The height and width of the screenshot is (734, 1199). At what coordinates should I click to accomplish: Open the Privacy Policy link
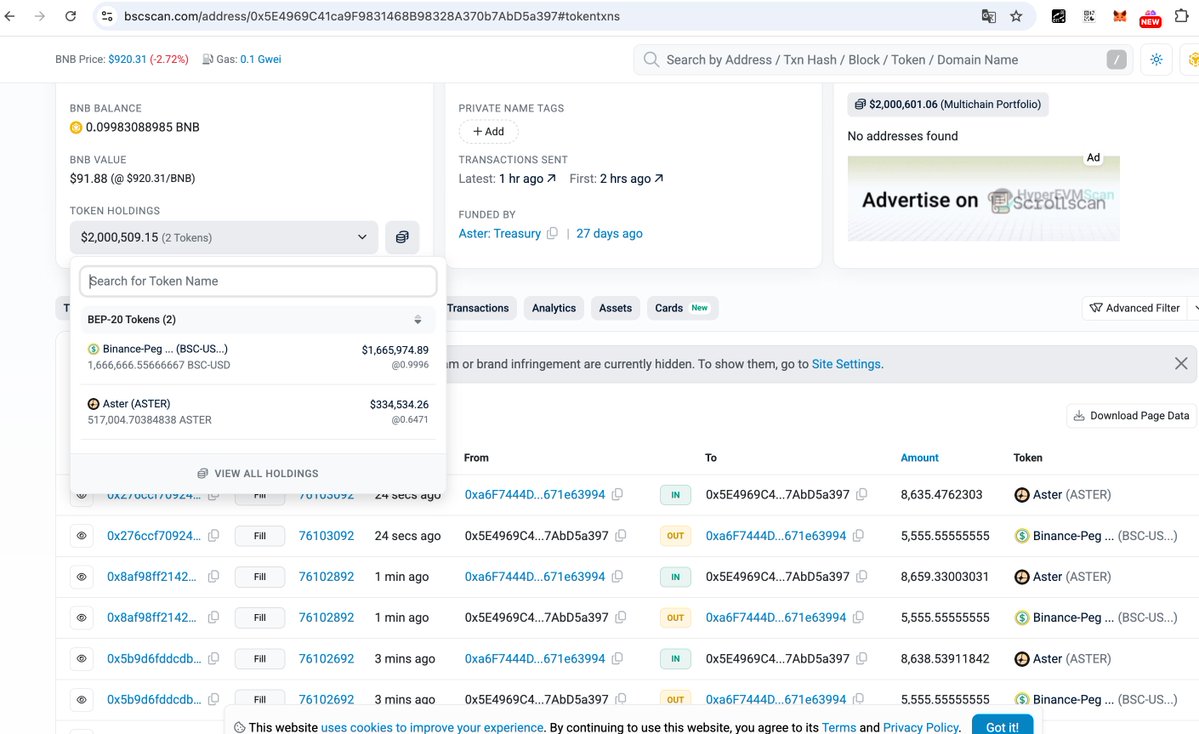click(921, 727)
